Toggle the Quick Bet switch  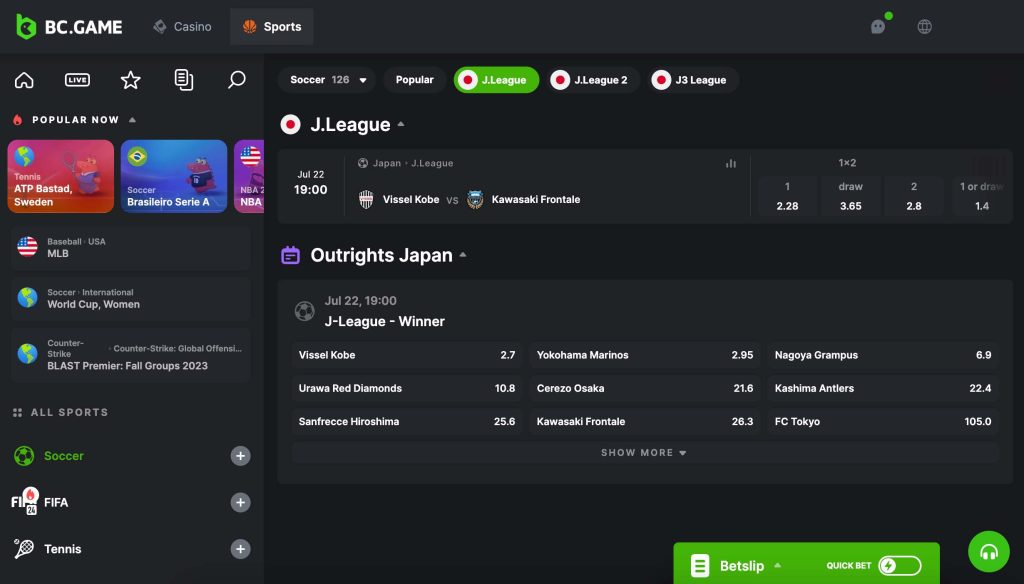tap(899, 566)
